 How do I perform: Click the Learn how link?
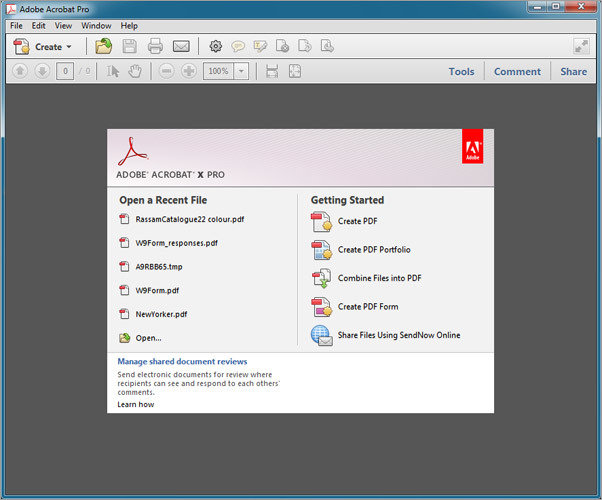136,404
